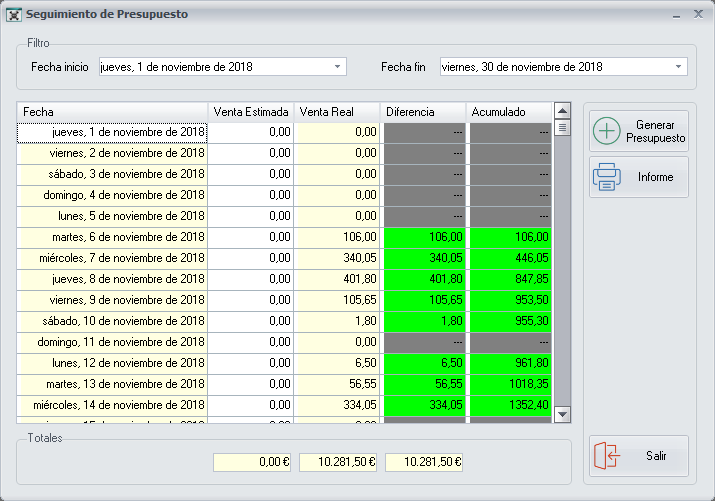Click the Venta Estimada column header
715x501 pixels.
[252, 111]
